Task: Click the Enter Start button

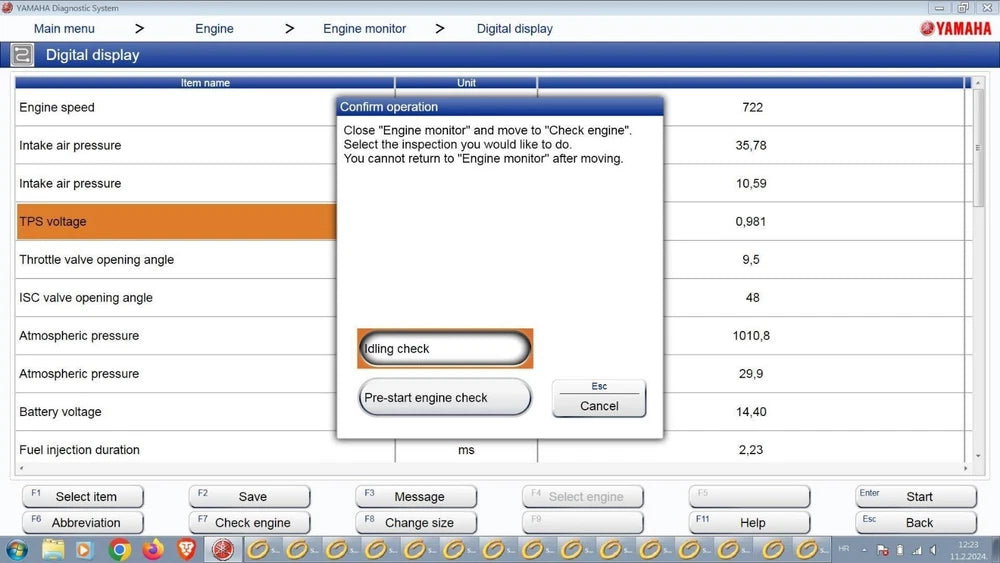Action: tap(916, 496)
